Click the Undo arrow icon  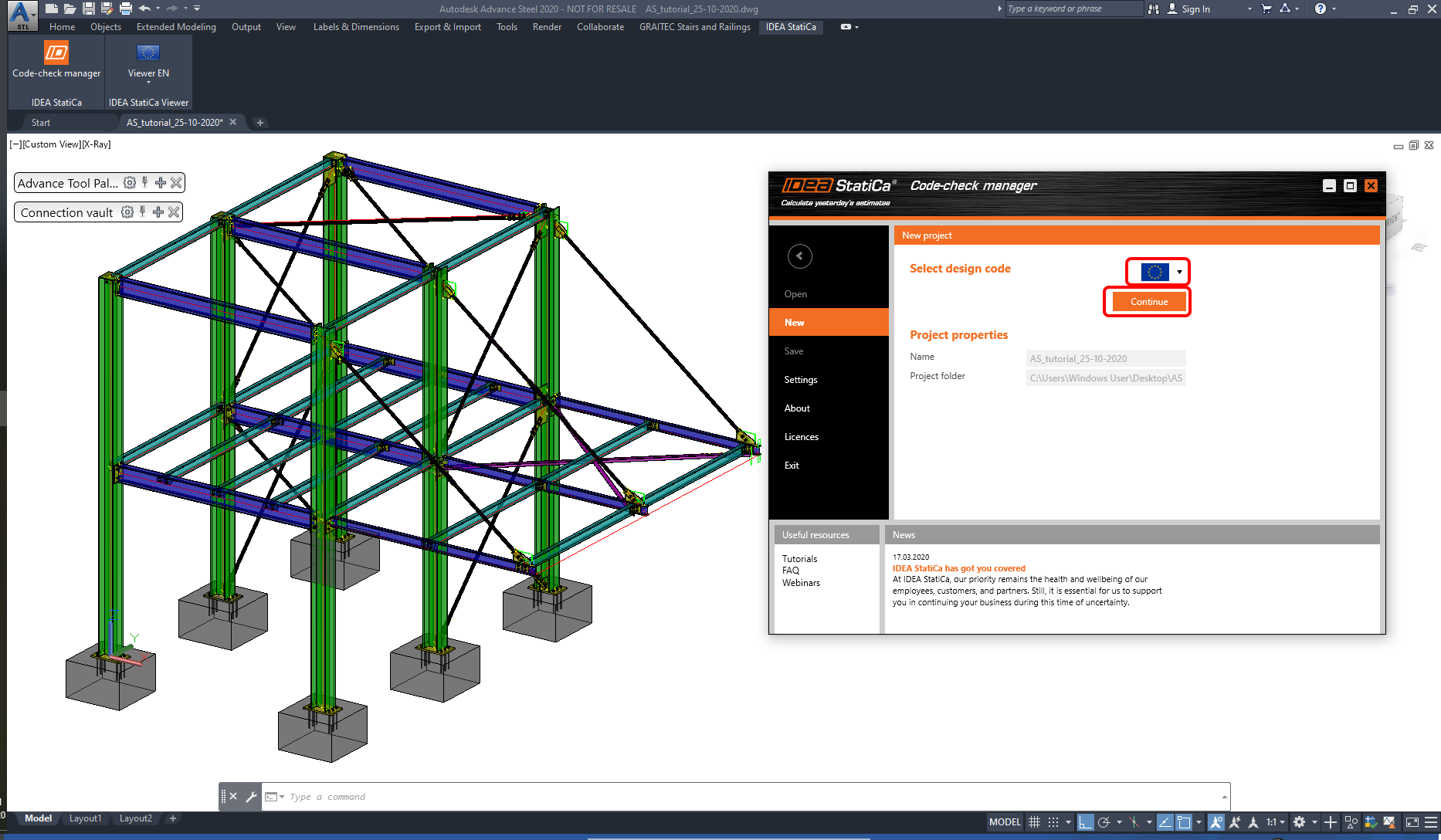pos(144,8)
